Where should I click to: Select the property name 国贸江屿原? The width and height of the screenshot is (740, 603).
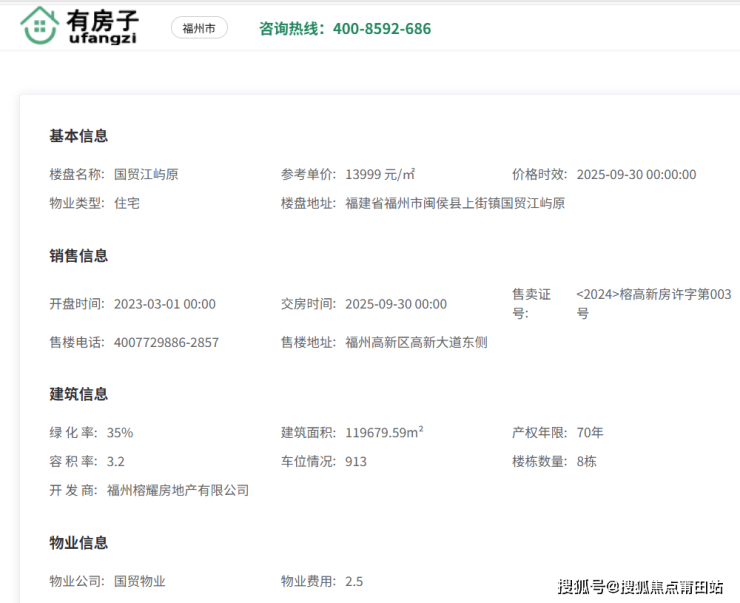click(146, 174)
